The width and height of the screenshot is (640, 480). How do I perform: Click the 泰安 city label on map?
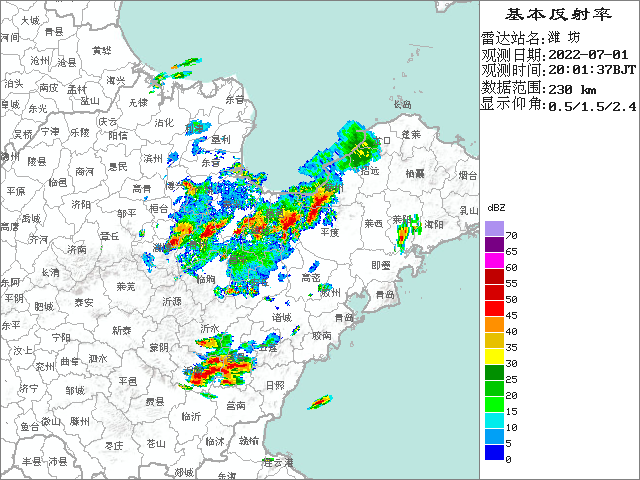click(x=83, y=301)
